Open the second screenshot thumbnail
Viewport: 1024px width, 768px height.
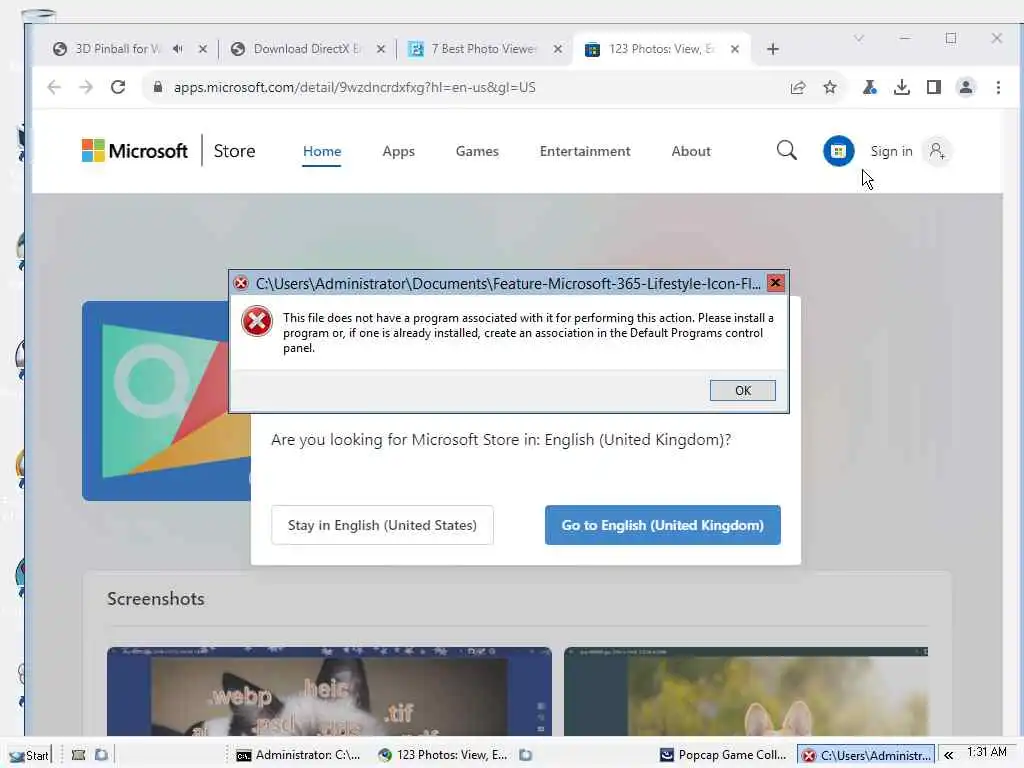pos(746,691)
